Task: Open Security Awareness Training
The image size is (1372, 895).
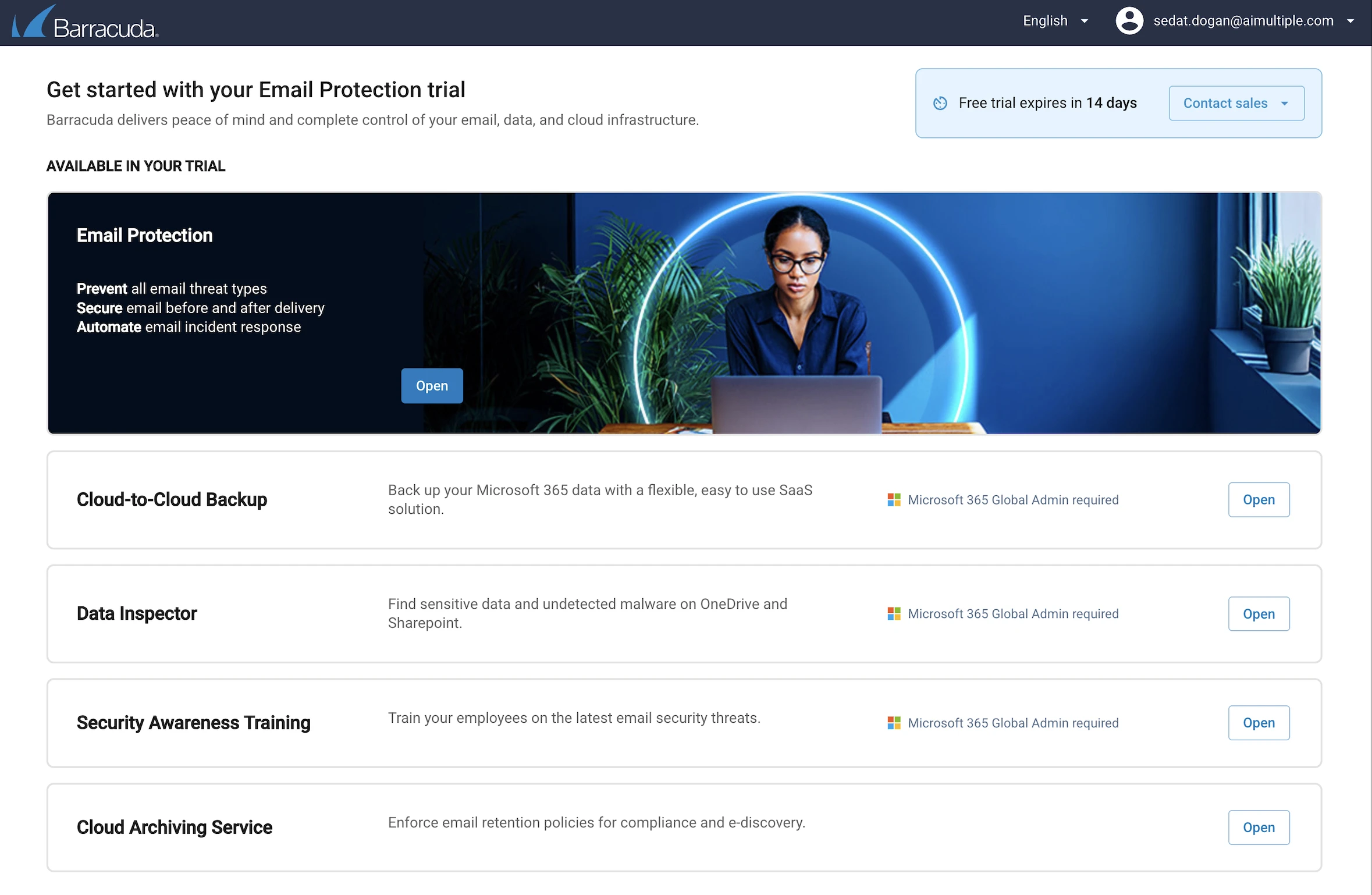Action: (1259, 723)
